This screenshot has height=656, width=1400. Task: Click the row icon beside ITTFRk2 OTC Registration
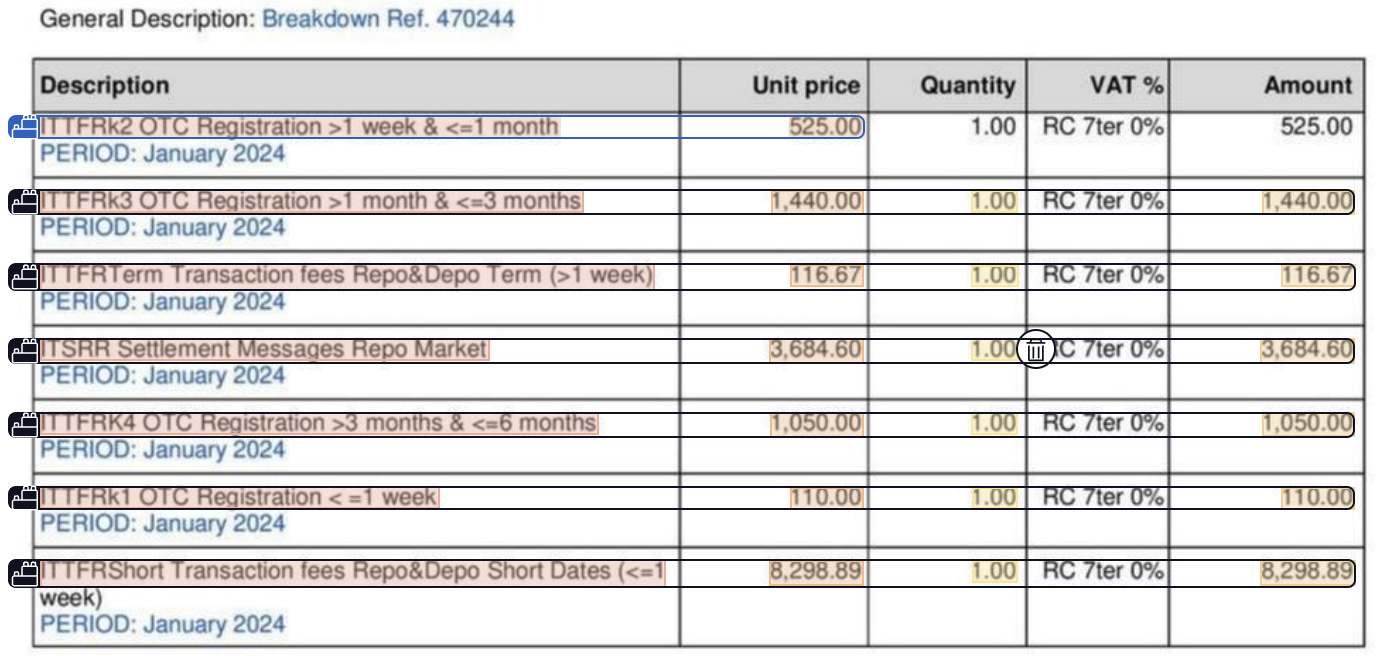coord(23,127)
